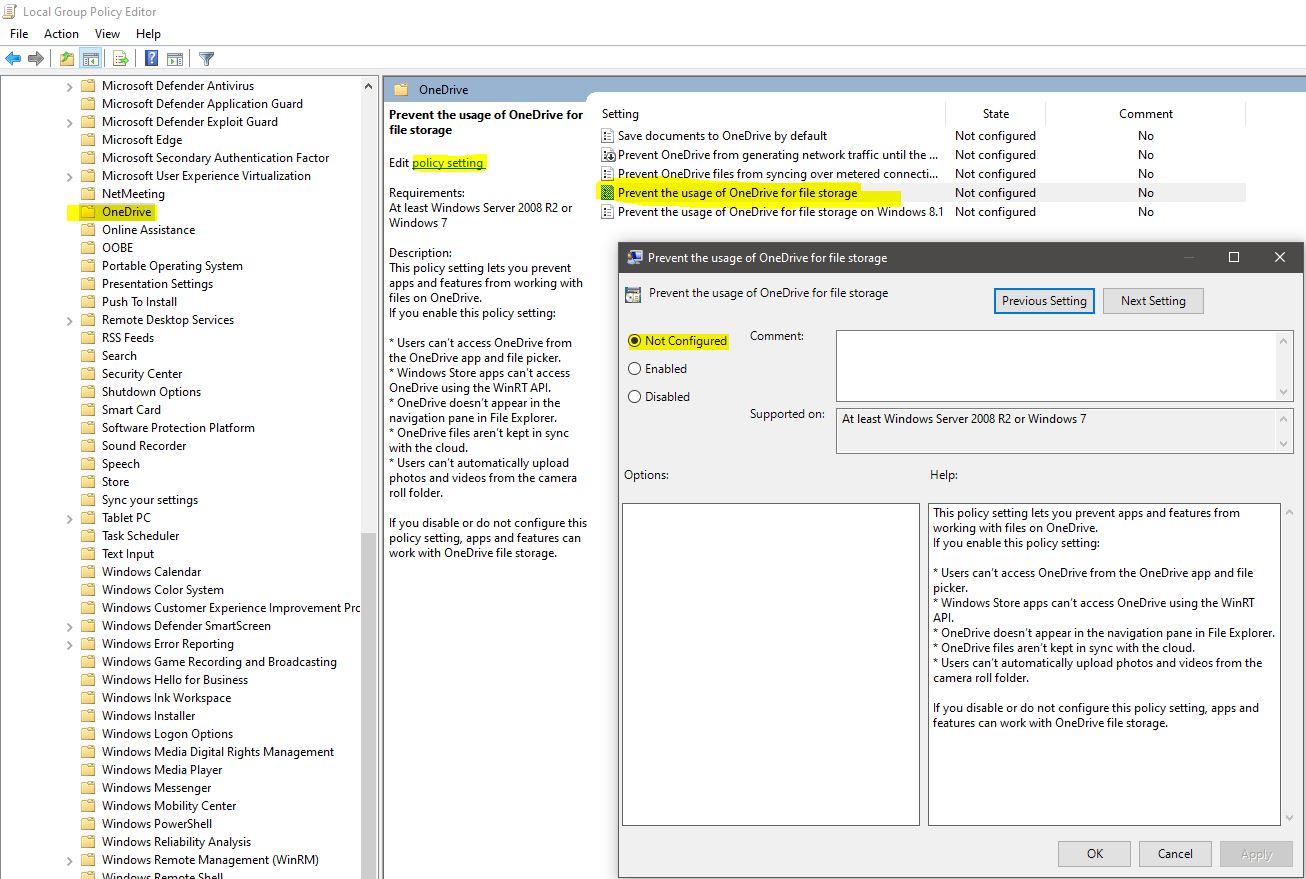Toggle the Show/Hide Console Tree icon

(90, 59)
